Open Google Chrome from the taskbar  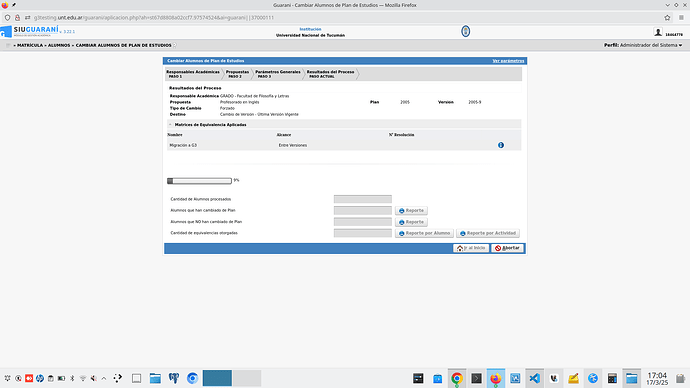point(457,378)
